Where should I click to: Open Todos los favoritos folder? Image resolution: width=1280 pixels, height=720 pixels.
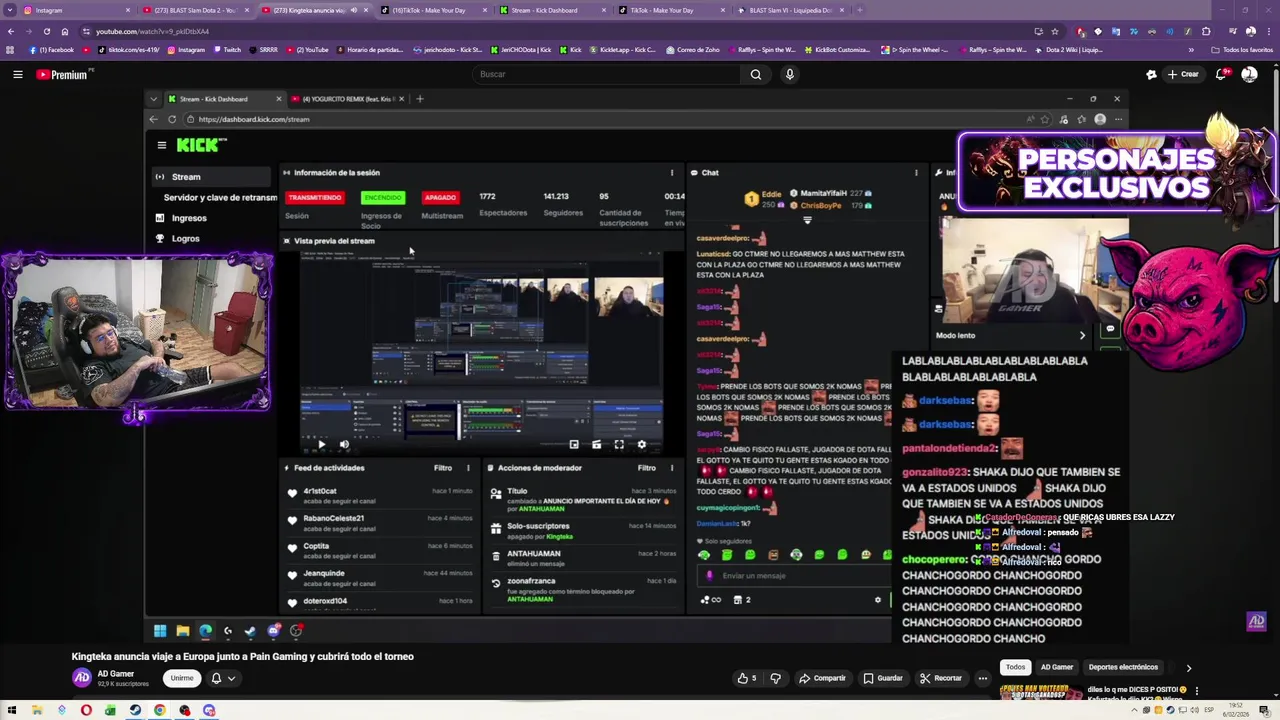[1243, 49]
